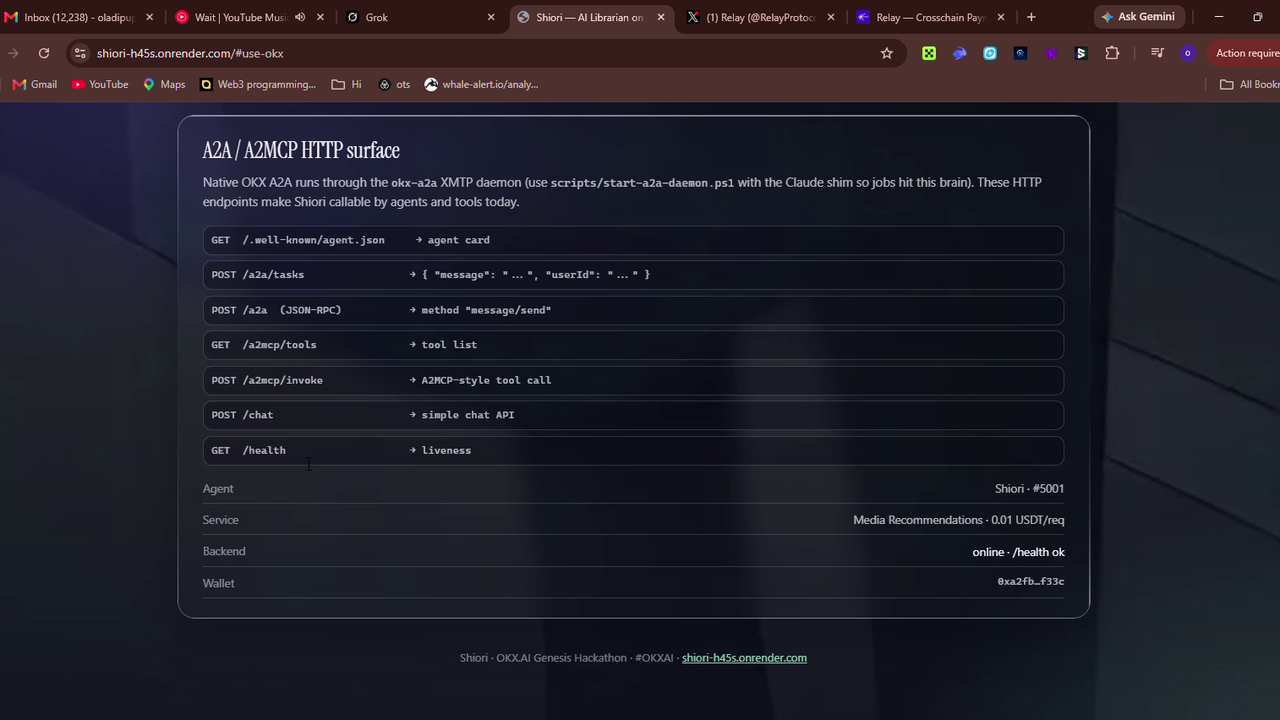Bookmark this page with the star icon
Viewport: 1280px width, 720px height.
pos(886,53)
